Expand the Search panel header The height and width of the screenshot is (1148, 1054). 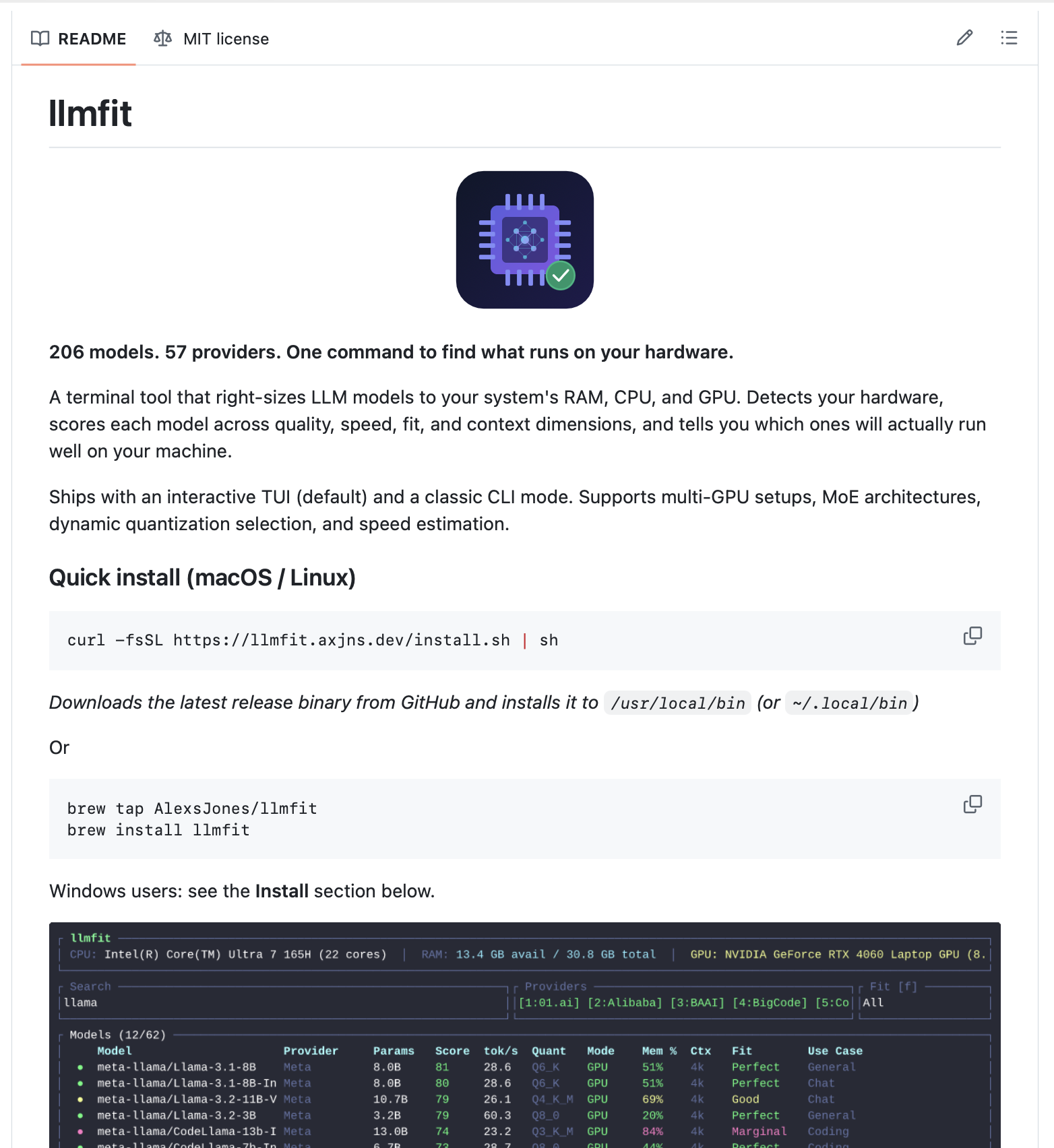pos(90,986)
